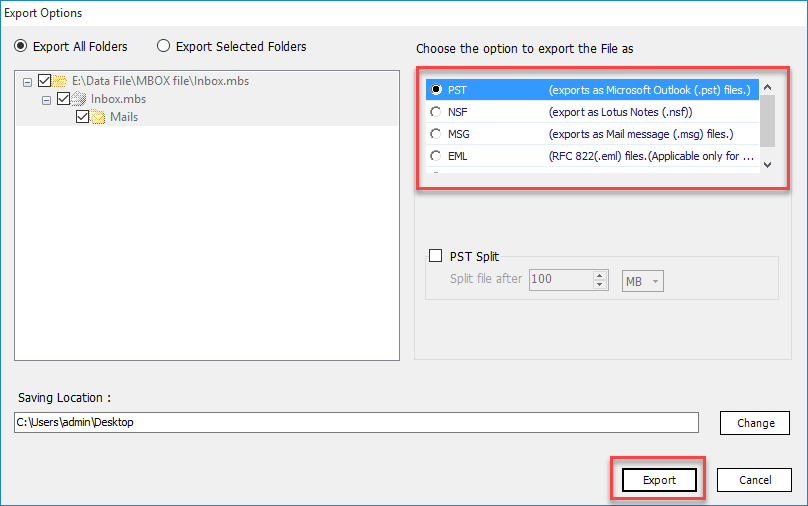
Task: Click the Mails folder icon
Action: pos(98,117)
